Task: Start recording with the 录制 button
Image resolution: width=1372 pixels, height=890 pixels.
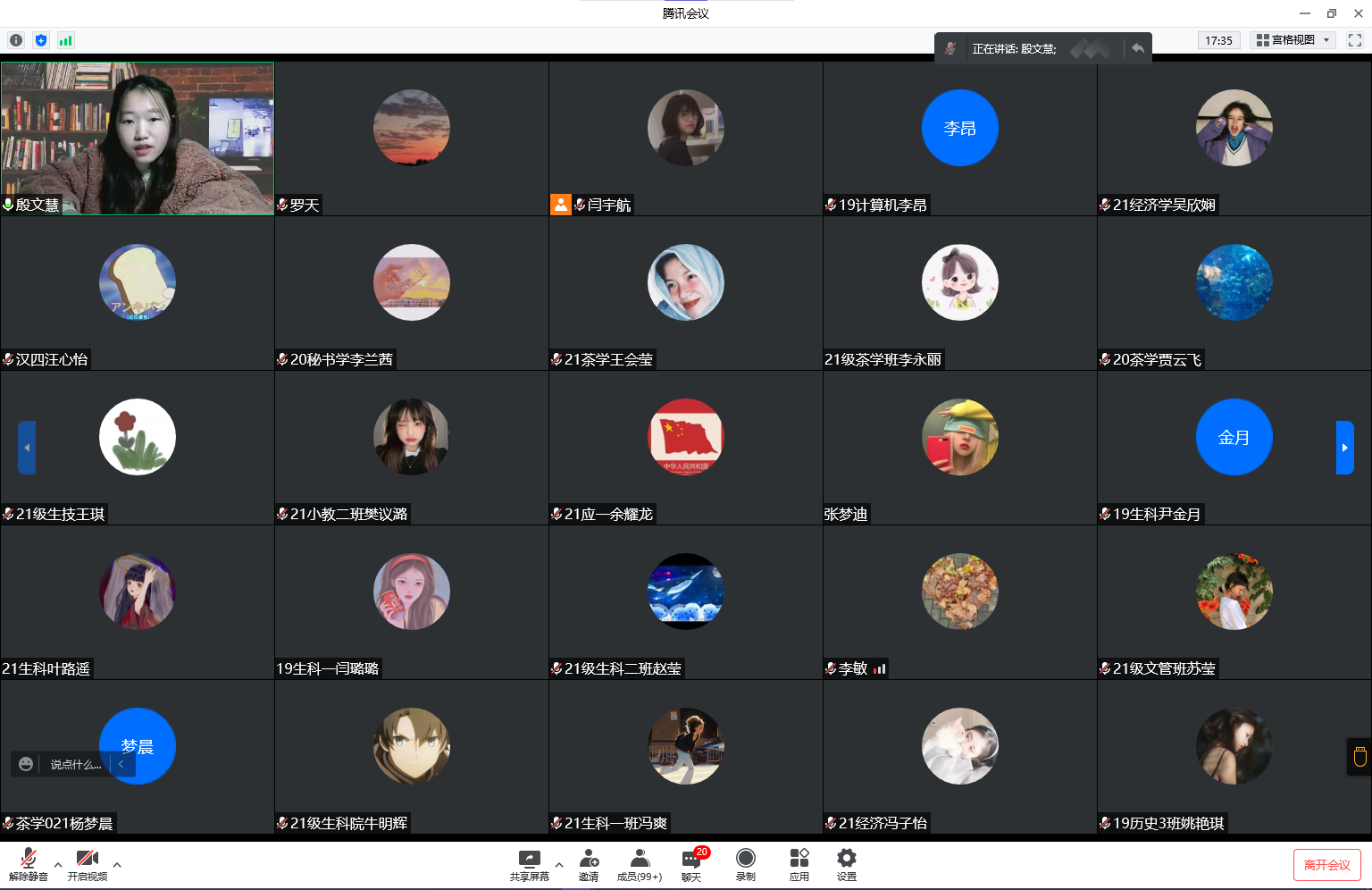Action: coord(745,864)
